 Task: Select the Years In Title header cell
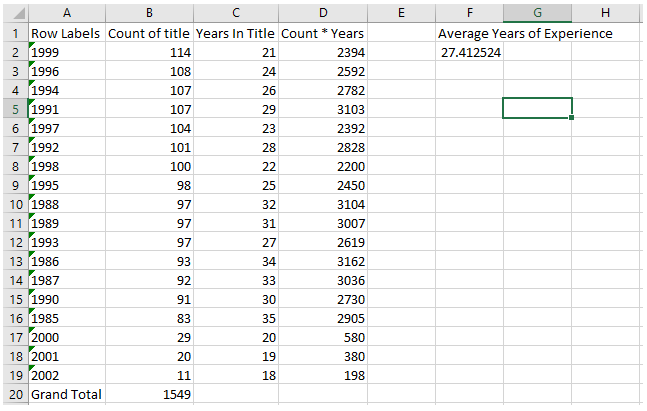coord(236,33)
